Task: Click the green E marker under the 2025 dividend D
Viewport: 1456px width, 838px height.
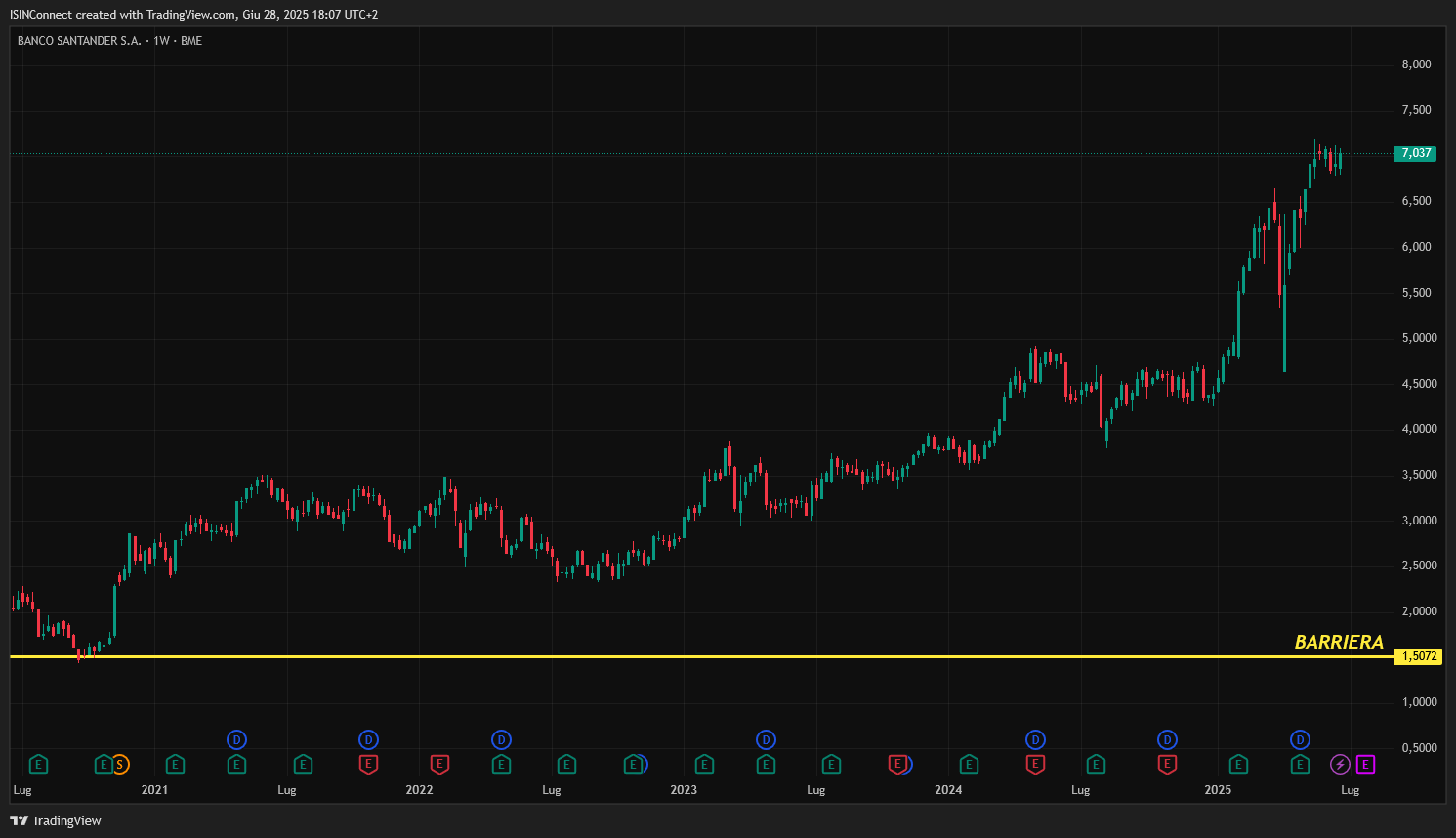Action: pyautogui.click(x=1300, y=765)
